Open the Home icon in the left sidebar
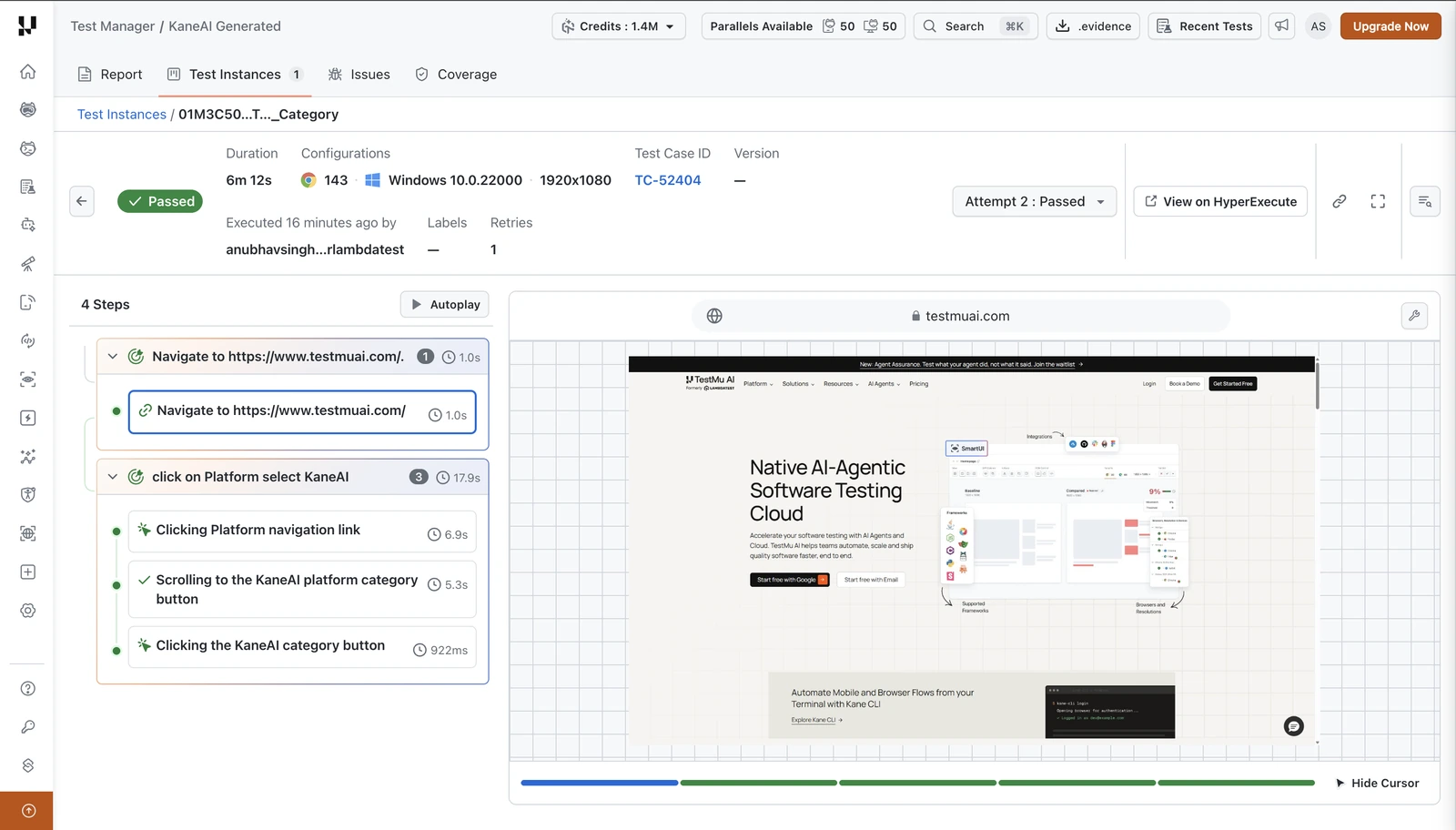This screenshot has width=1456, height=830. tap(28, 71)
